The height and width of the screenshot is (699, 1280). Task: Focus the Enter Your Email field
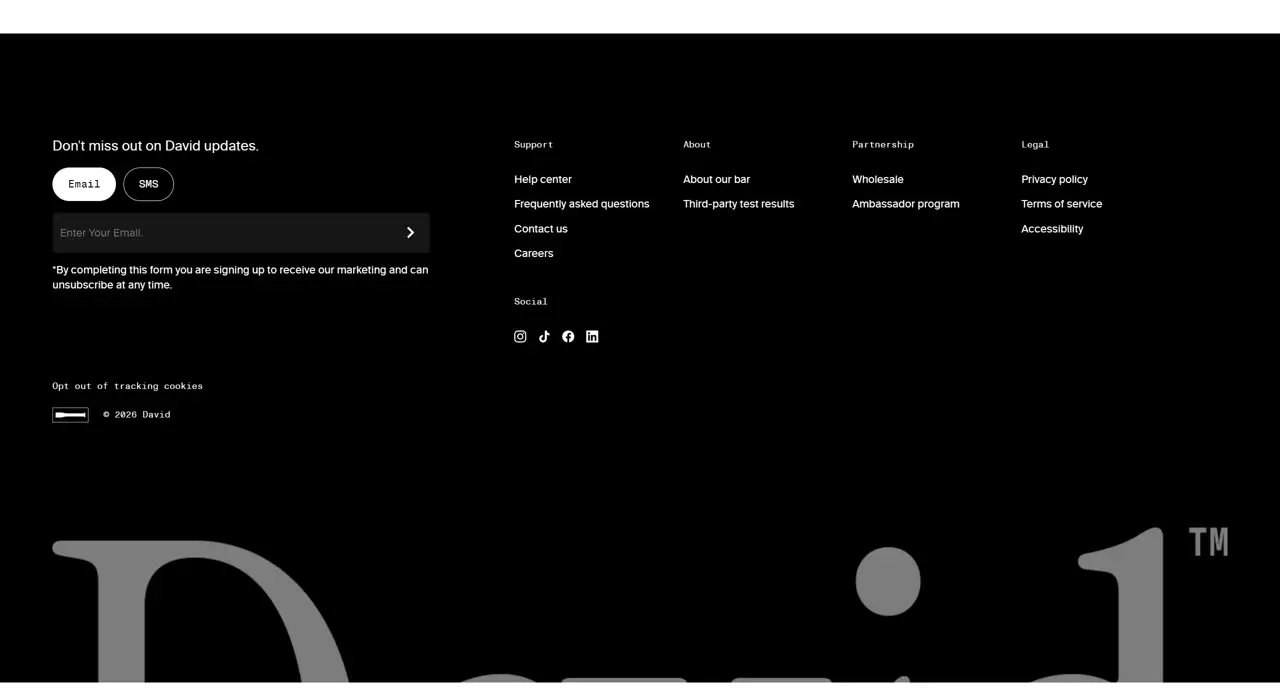click(x=220, y=233)
